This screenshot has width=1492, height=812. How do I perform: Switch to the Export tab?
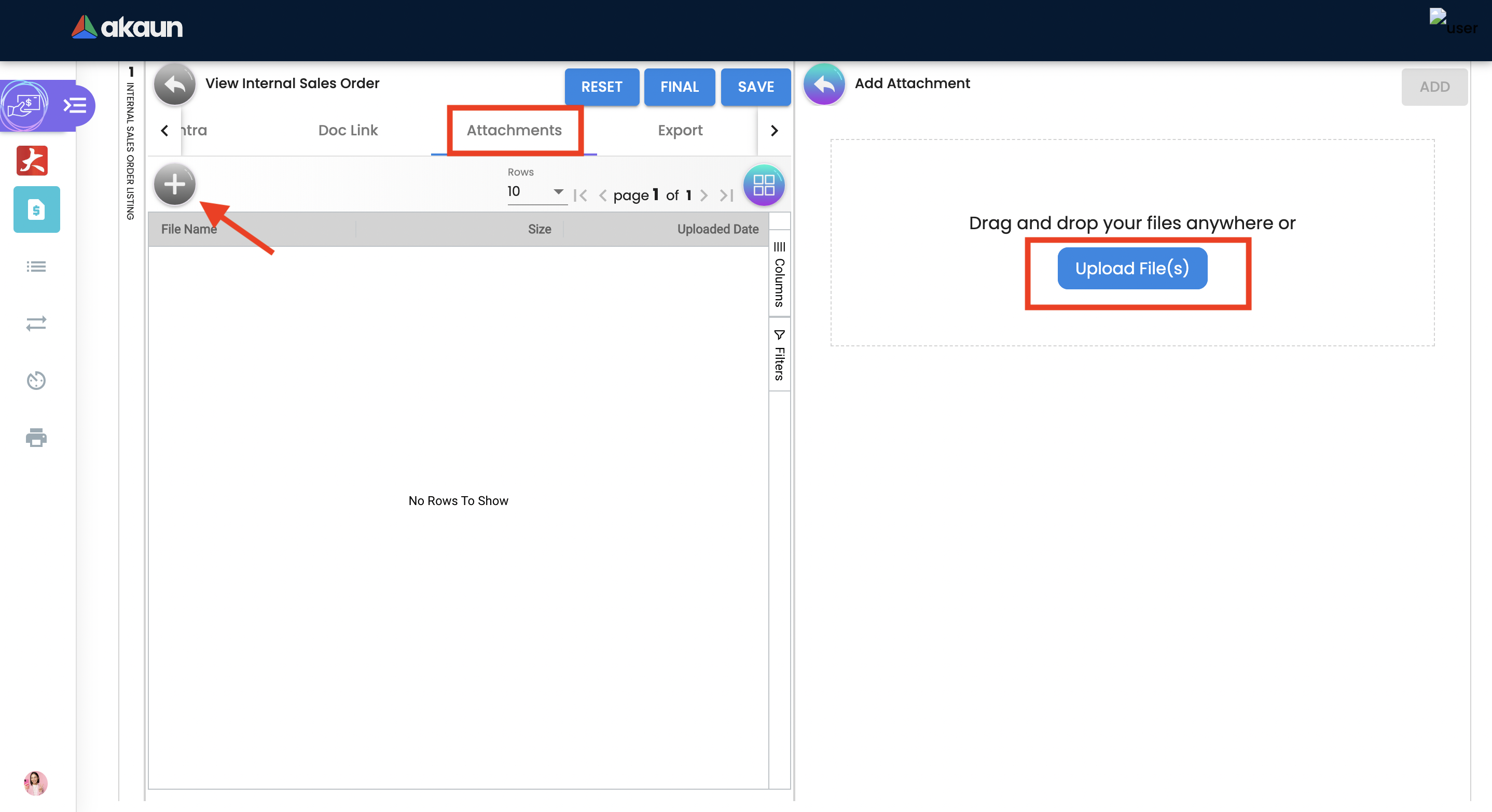tap(680, 130)
